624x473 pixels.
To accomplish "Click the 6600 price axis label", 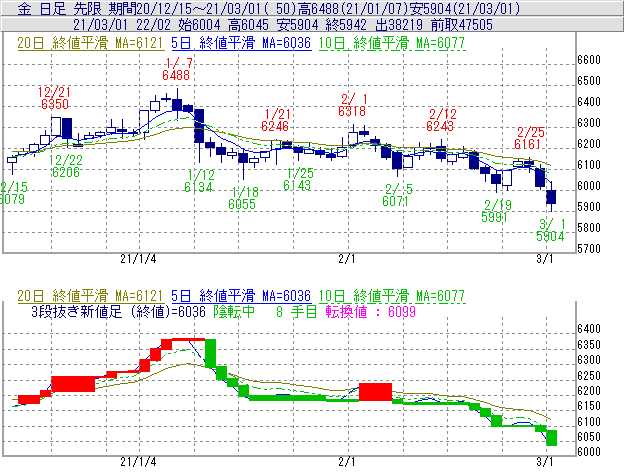I will pyautogui.click(x=589, y=60).
